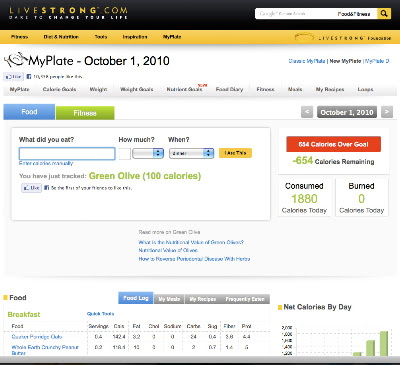Click people like this count text
This screenshot has width=400, height=365.
58,77
